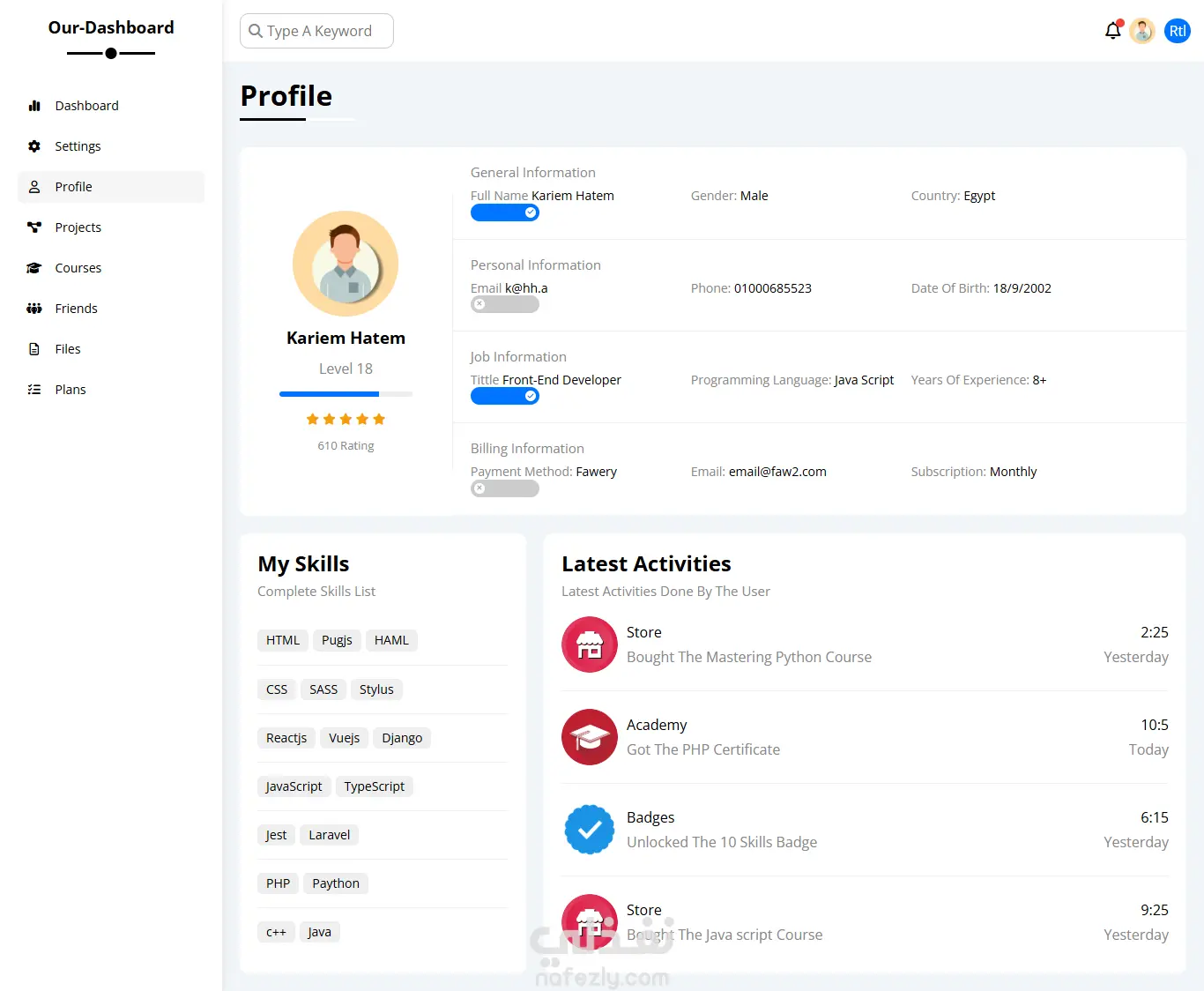Disable the job Title toggle switch

[x=505, y=397]
